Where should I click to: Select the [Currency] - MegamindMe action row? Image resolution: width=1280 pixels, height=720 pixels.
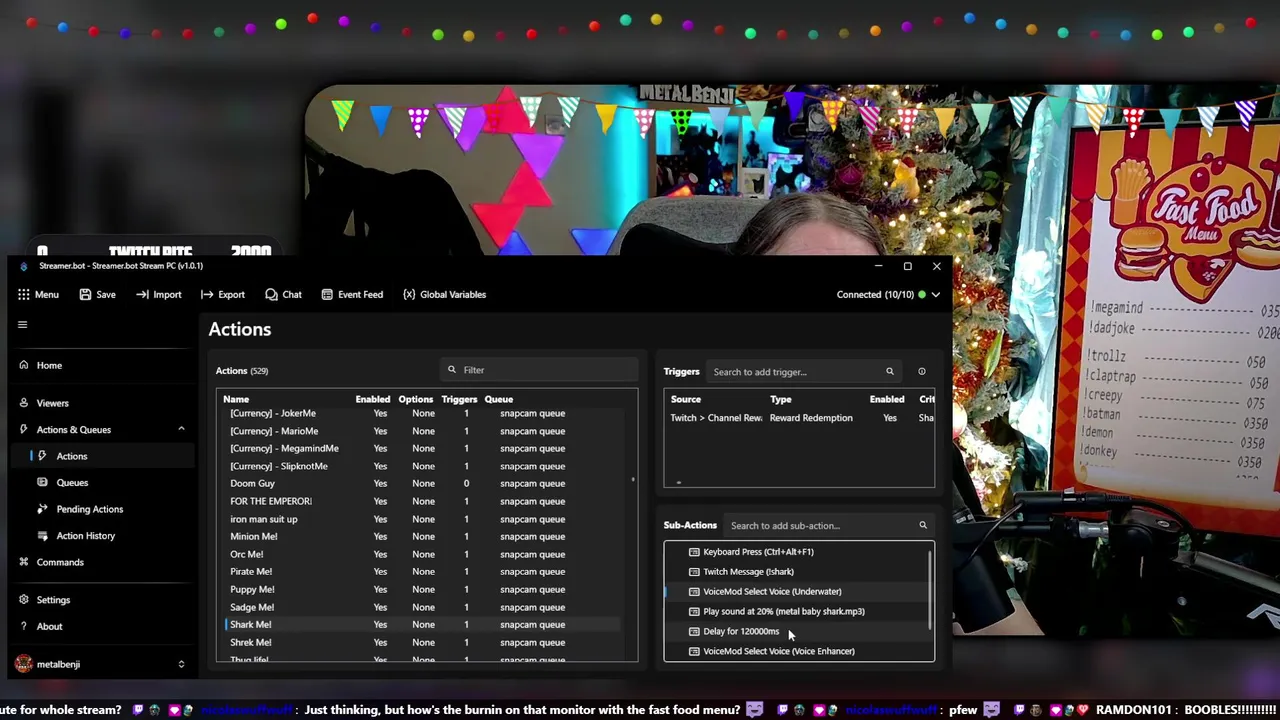tap(422, 448)
